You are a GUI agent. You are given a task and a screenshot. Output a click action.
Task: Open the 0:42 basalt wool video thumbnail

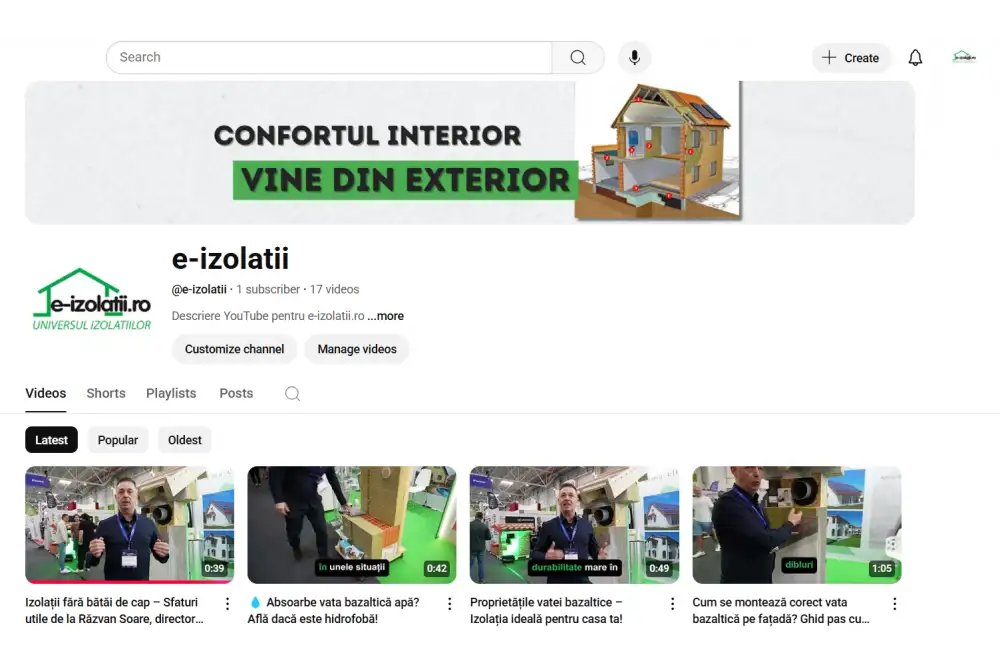352,524
